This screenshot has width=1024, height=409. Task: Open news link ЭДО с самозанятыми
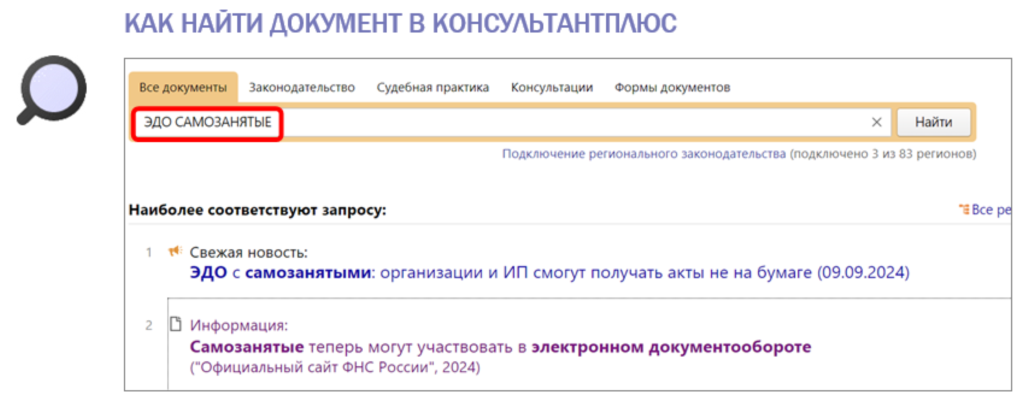[549, 273]
